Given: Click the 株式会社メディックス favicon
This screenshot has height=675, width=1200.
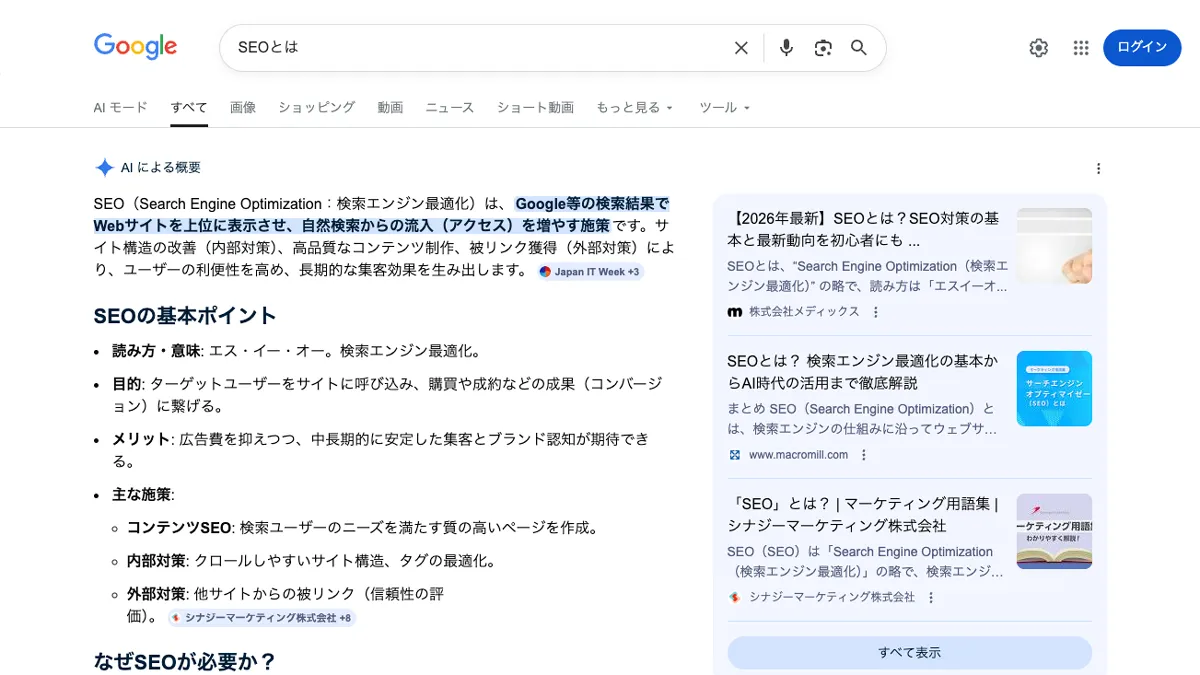Looking at the screenshot, I should tap(735, 312).
